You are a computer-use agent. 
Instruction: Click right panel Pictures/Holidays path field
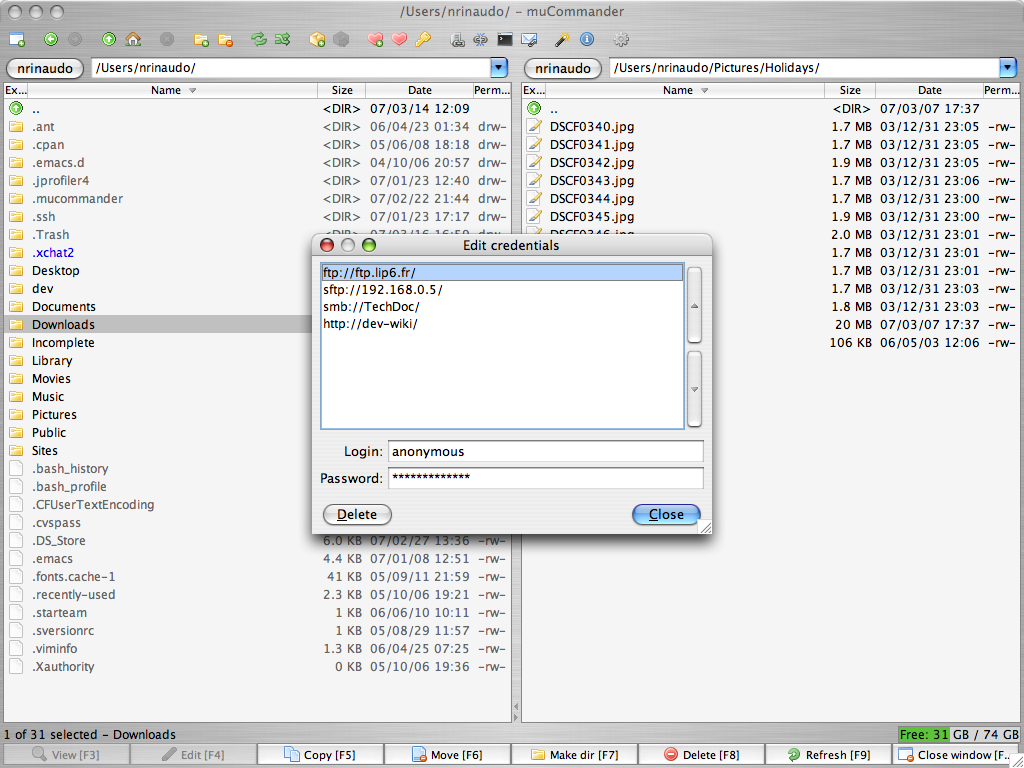[x=804, y=67]
